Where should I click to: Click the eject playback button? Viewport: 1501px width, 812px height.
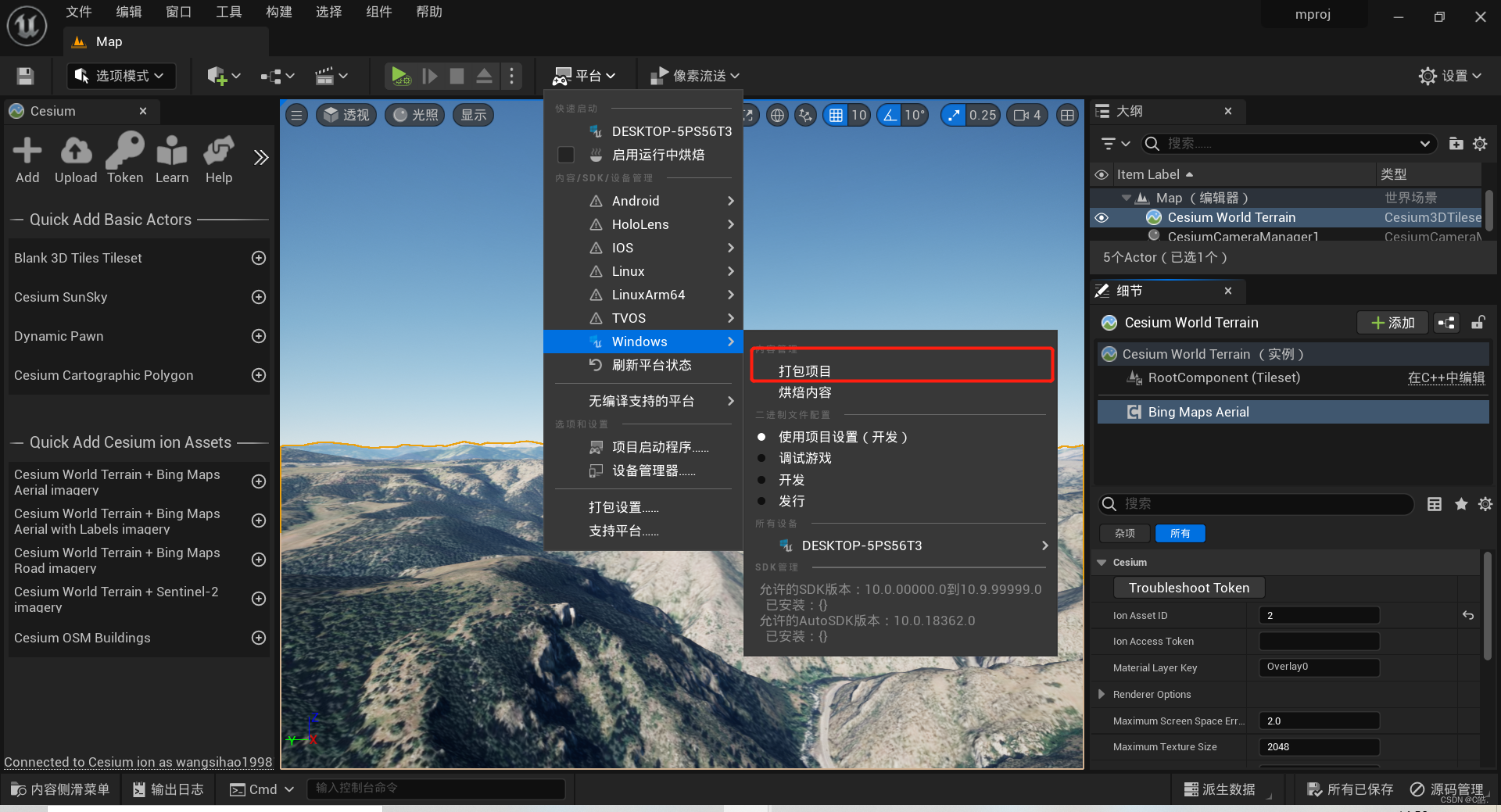[x=484, y=76]
